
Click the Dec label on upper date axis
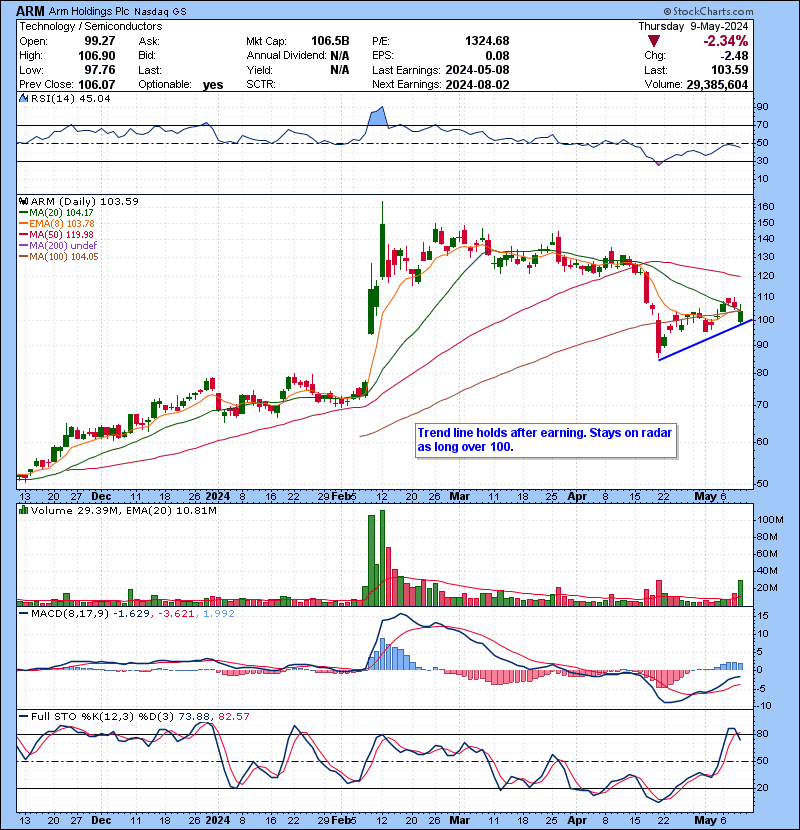coord(101,497)
